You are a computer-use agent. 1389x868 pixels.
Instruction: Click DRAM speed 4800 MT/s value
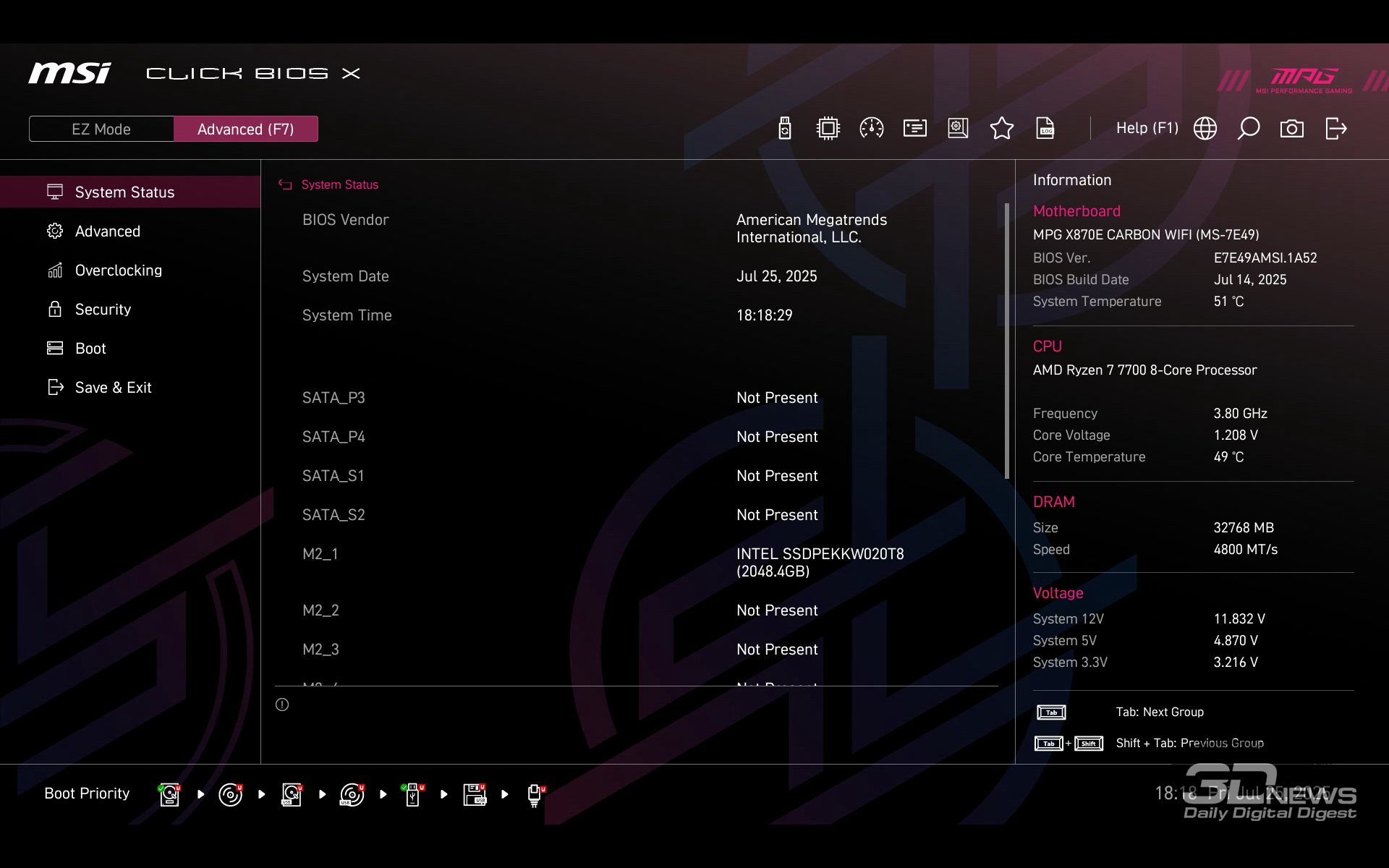click(x=1246, y=550)
